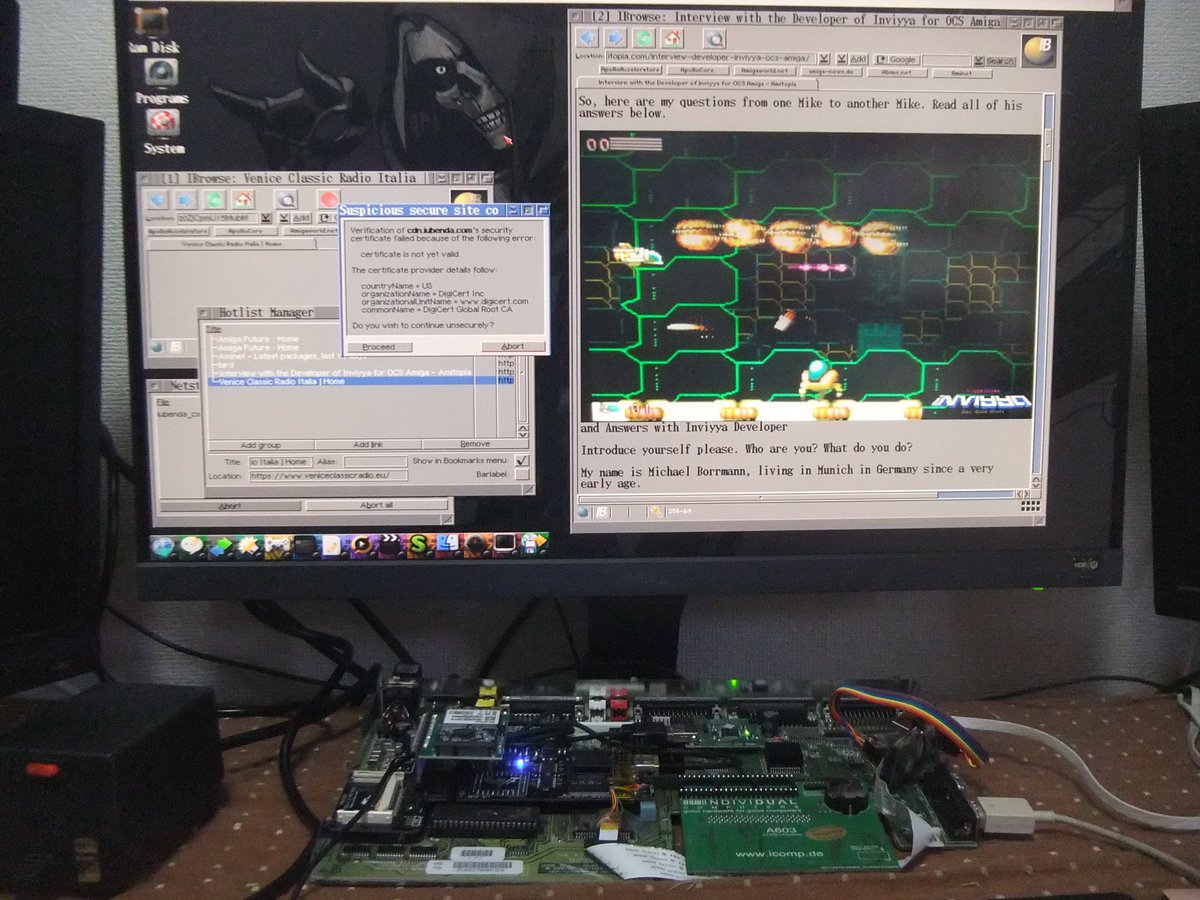Click the Alias field in Hotlist Manager
This screenshot has height=900, width=1200.
point(376,461)
